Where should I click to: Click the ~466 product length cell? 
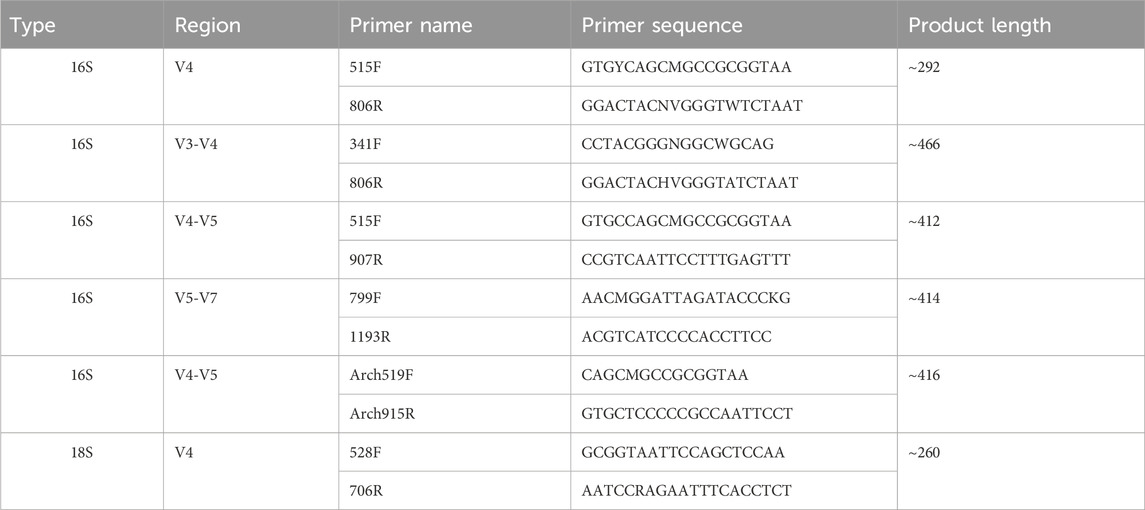pyautogui.click(x=1021, y=164)
